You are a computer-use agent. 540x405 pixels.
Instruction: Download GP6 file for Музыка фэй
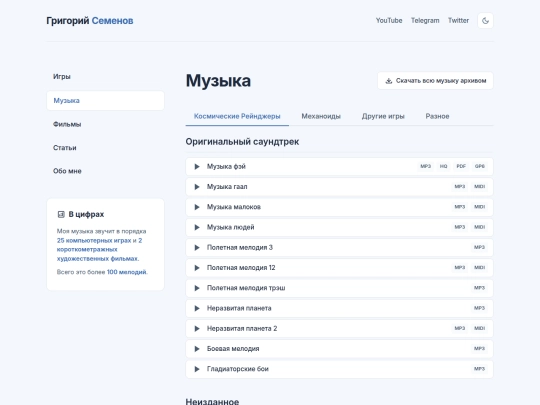[480, 166]
